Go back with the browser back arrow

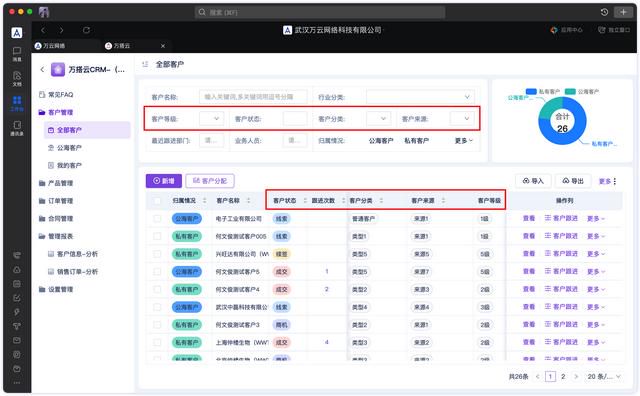[x=43, y=30]
